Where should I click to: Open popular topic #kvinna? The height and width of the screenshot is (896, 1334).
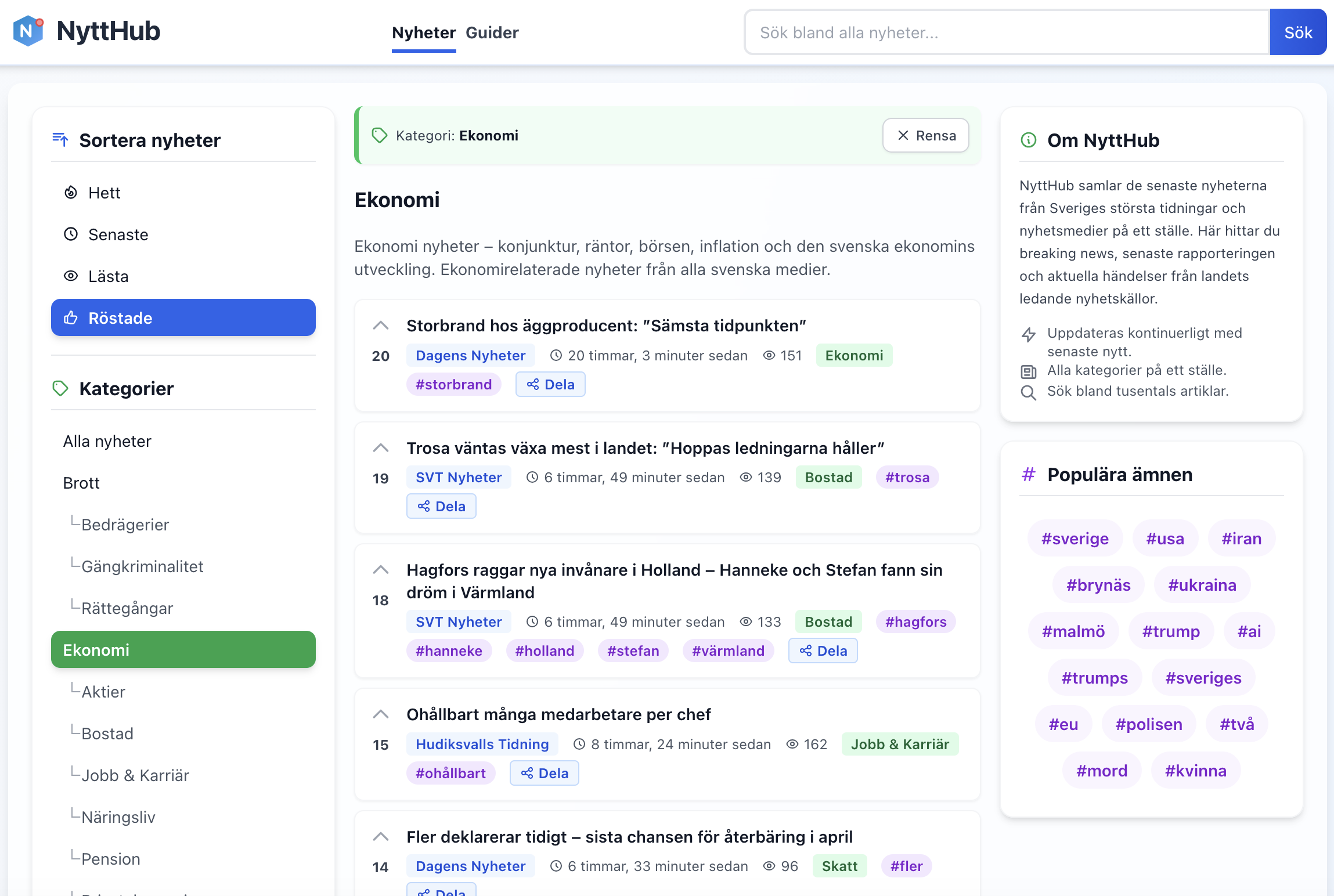1196,771
